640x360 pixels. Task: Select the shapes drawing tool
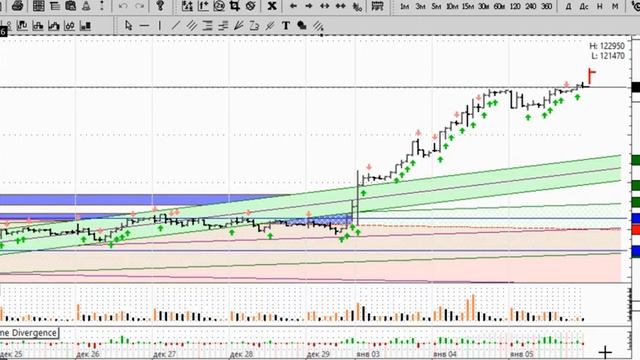point(302,26)
